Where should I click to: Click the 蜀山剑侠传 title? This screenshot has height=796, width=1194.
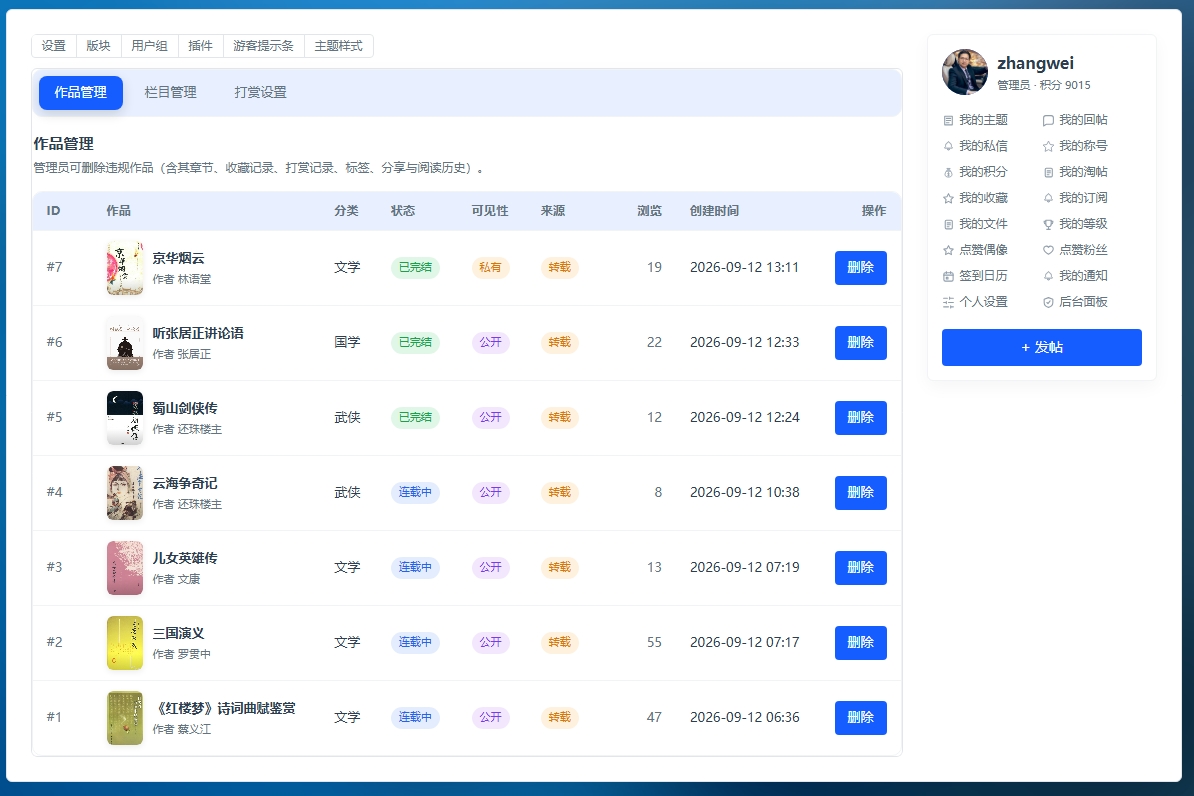click(185, 408)
